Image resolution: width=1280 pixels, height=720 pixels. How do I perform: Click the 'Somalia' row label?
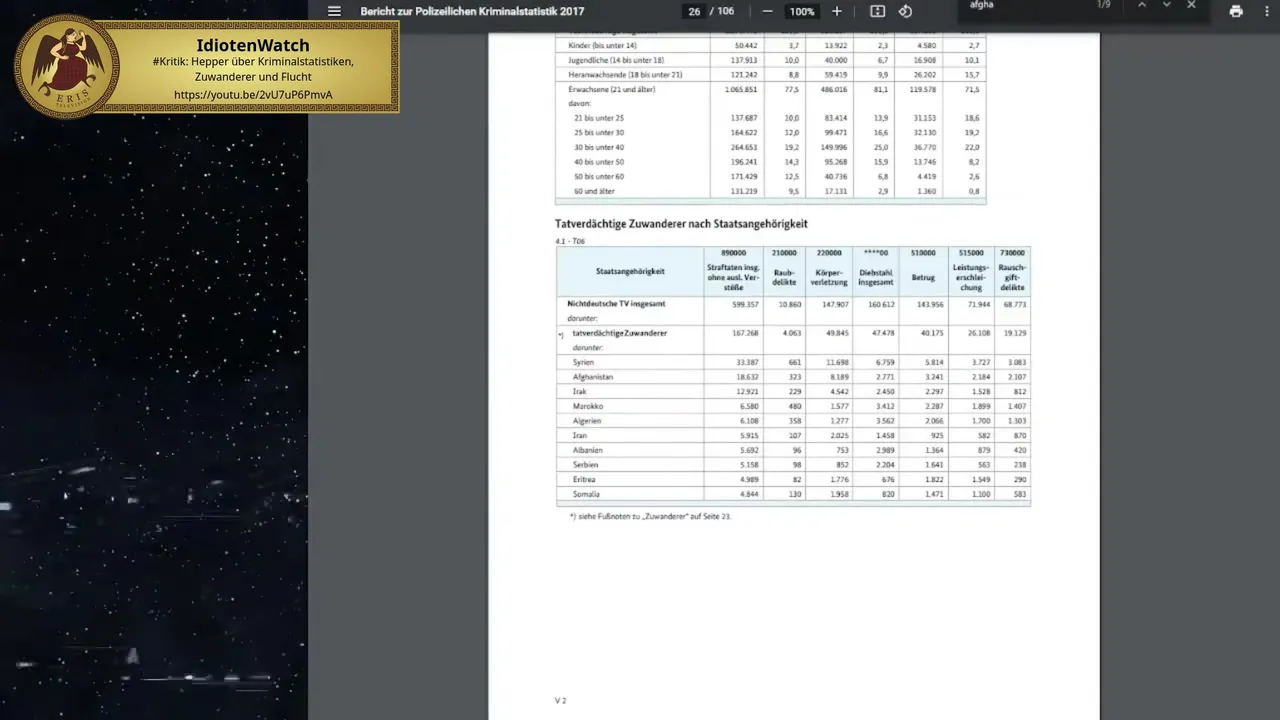(x=586, y=494)
